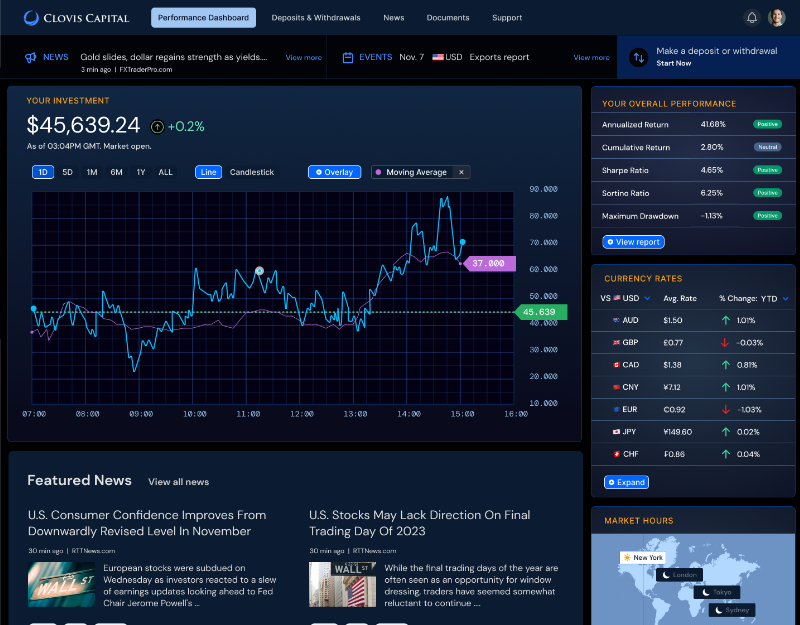Expand the currency rates list
The height and width of the screenshot is (625, 800).
[x=626, y=482]
